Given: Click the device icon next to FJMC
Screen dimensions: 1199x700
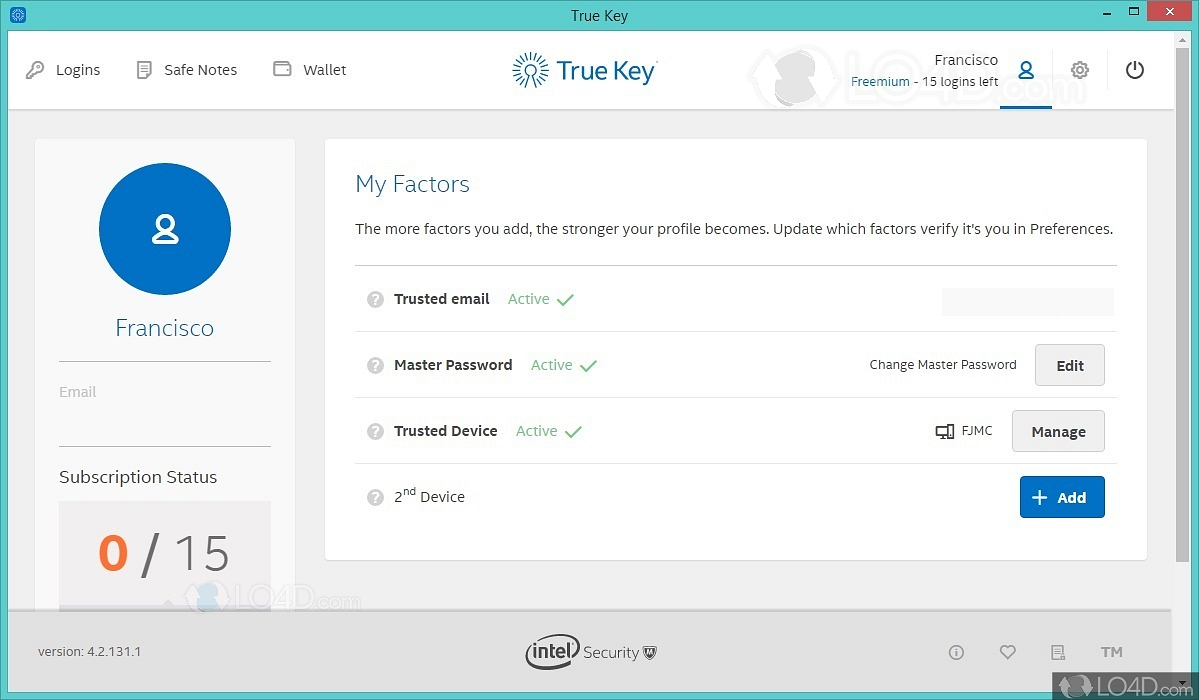Looking at the screenshot, I should click(x=944, y=431).
